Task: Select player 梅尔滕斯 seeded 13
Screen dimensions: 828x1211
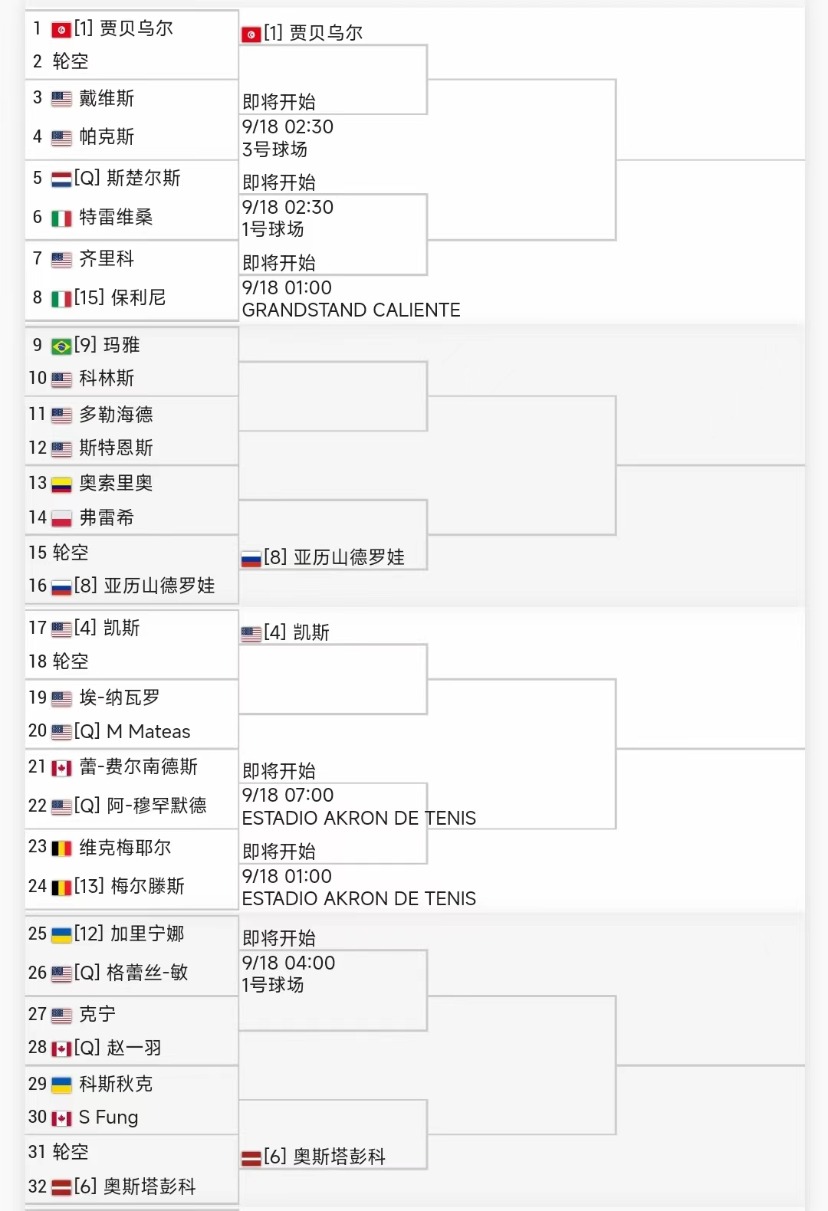Action: tap(129, 886)
